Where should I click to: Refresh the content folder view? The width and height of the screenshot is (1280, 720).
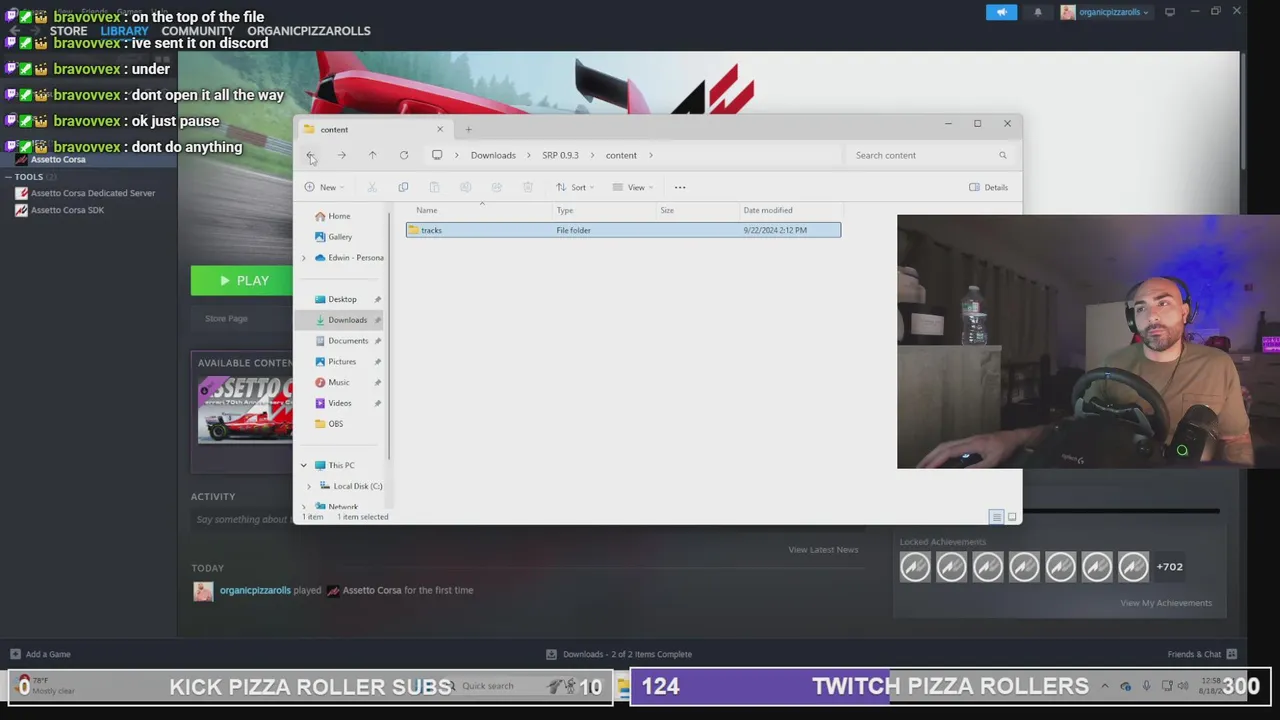coord(404,155)
